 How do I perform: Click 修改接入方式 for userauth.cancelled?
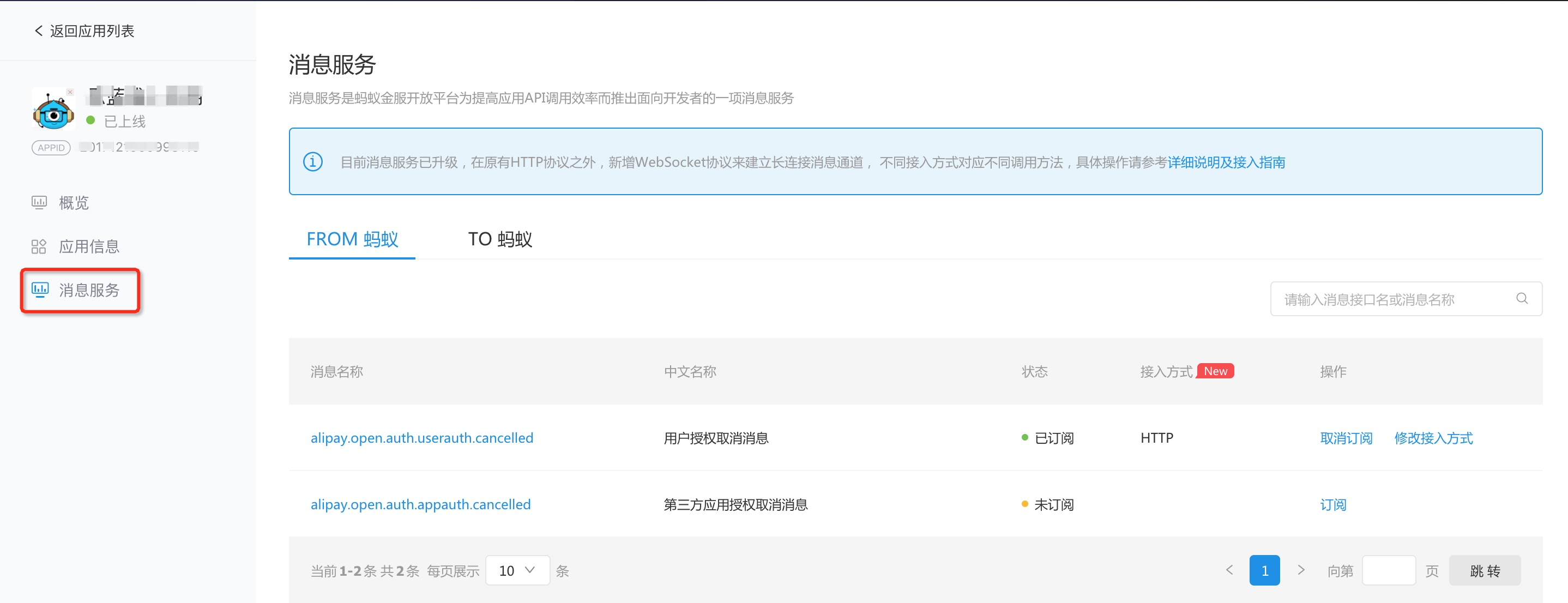point(1433,438)
